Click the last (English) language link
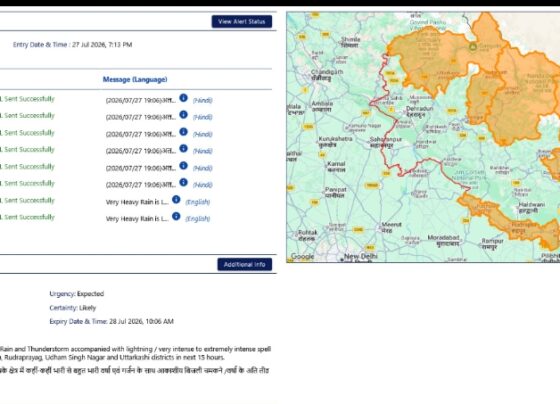Screen dimensions: 560x404 [198, 219]
